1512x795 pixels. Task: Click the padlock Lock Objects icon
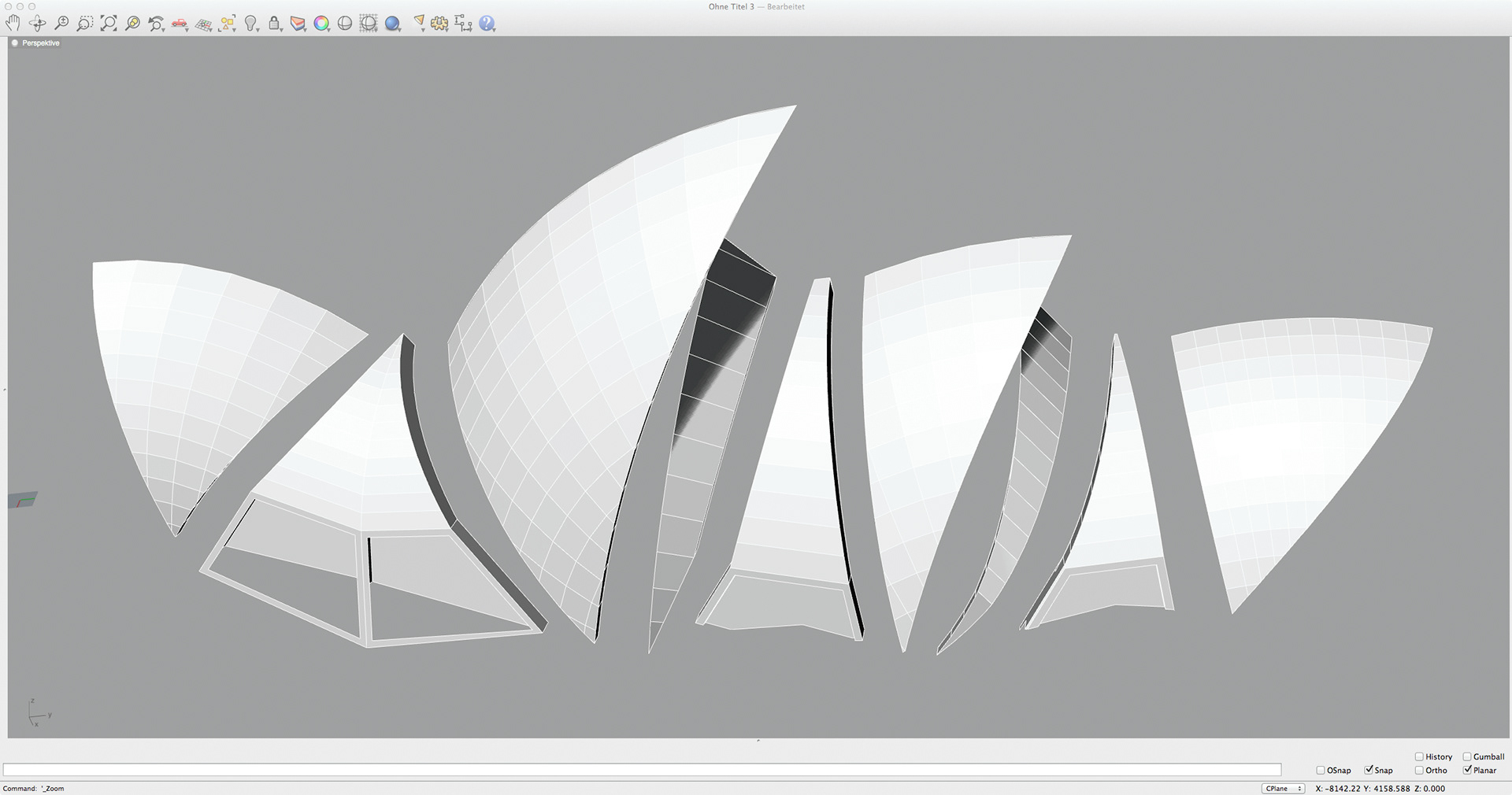273,24
